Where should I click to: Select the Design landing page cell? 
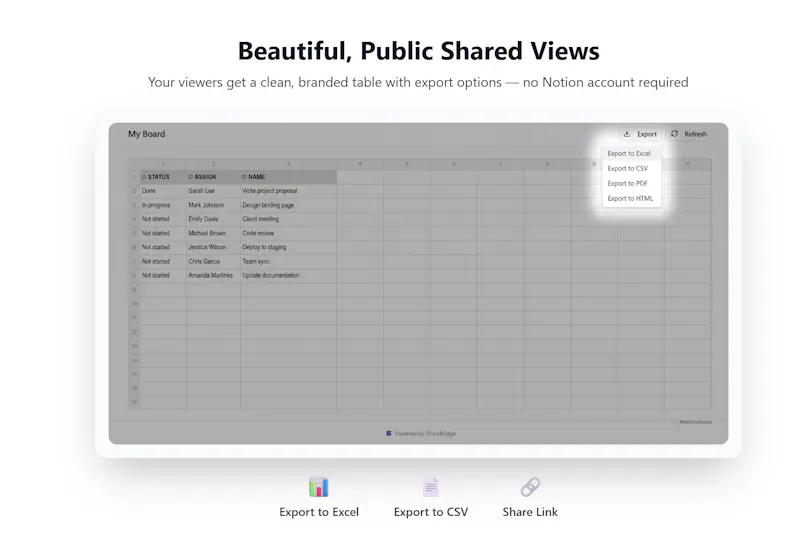tap(288, 205)
